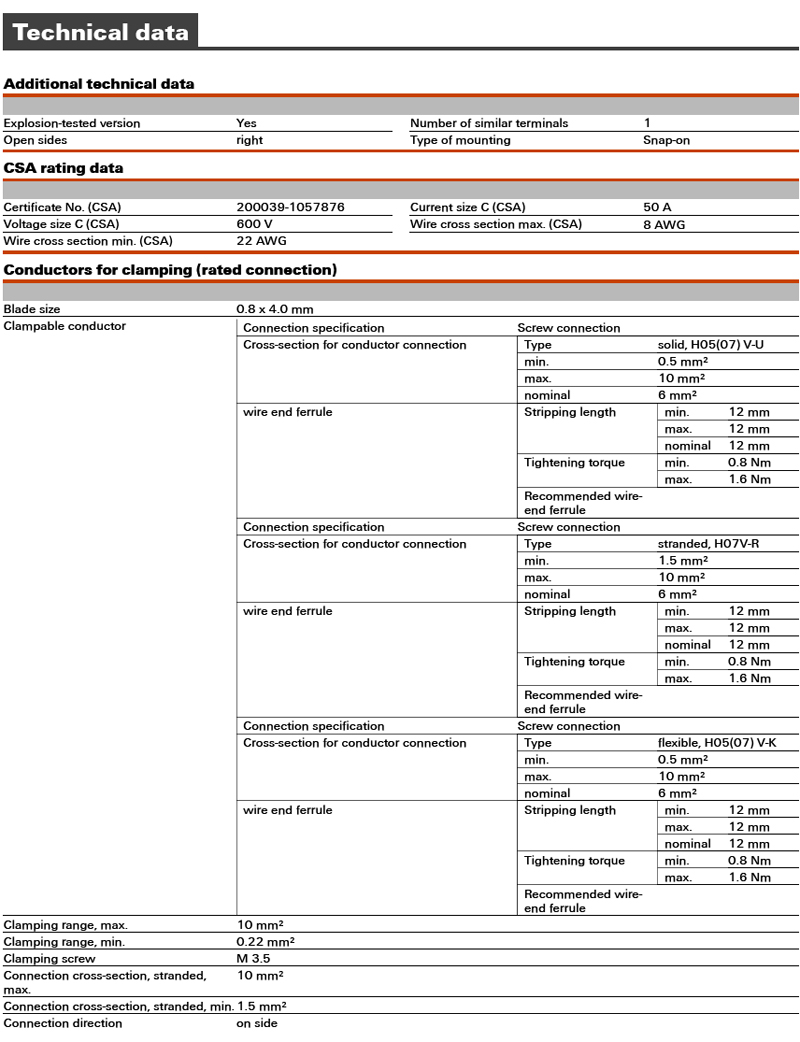Image resolution: width=800 pixels, height=1042 pixels.
Task: Select the stranded, H07V-R conductor type
Action: [x=705, y=544]
